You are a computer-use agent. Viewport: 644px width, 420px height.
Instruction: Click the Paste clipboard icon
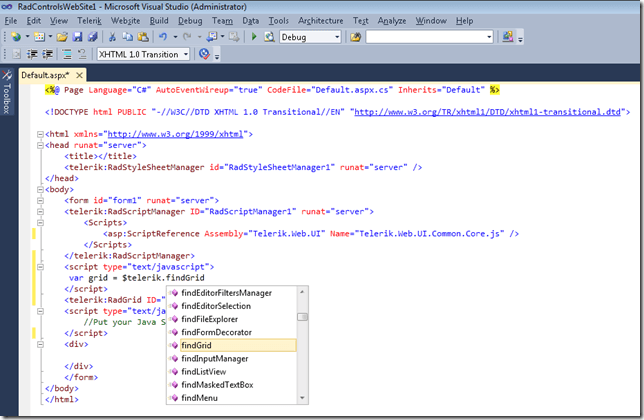(x=143, y=37)
